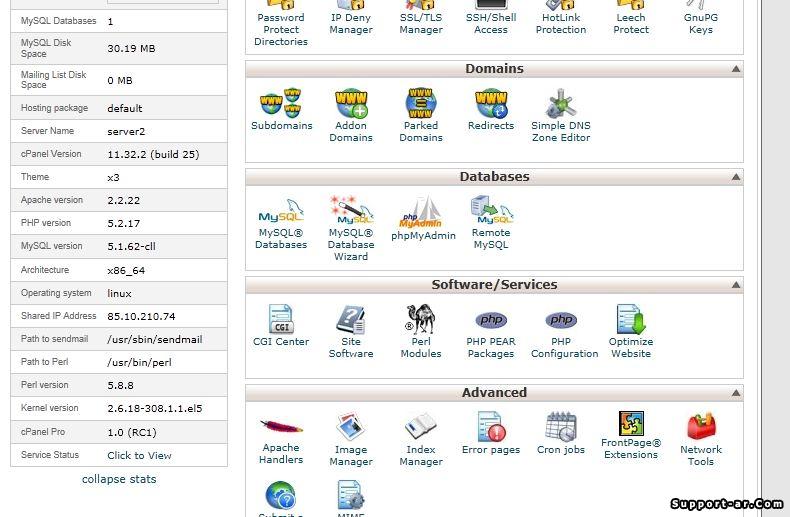Image resolution: width=790 pixels, height=517 pixels.
Task: Collapse the Domains section
Action: pos(736,69)
